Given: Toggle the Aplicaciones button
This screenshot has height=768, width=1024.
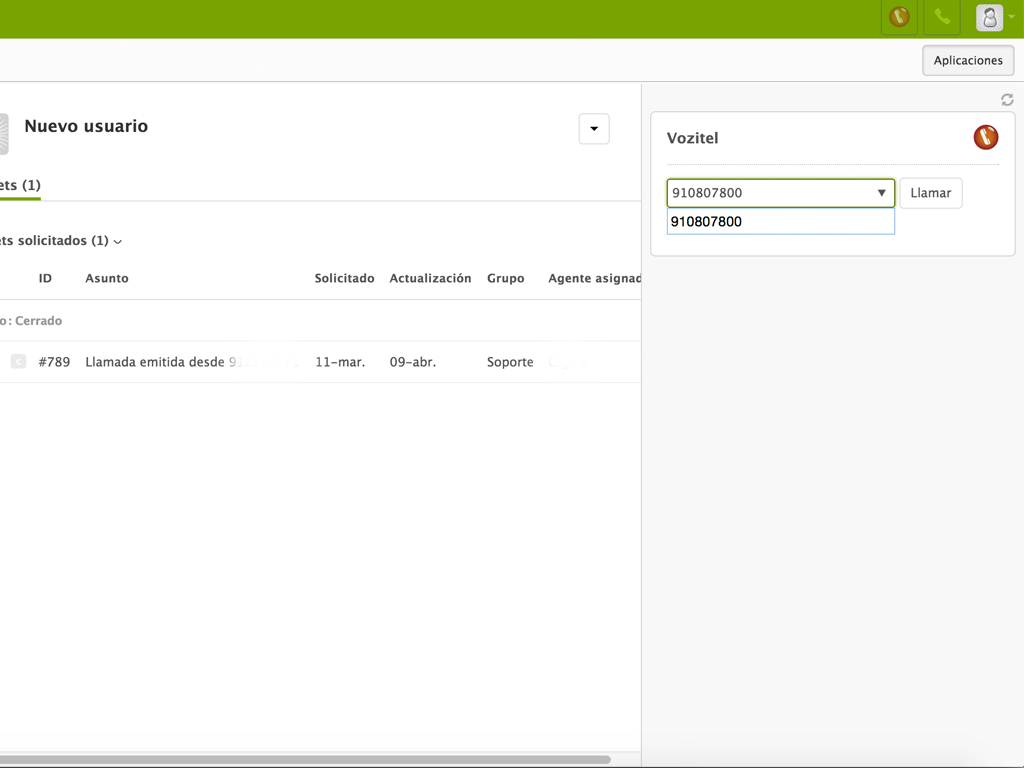Looking at the screenshot, I should [x=967, y=61].
